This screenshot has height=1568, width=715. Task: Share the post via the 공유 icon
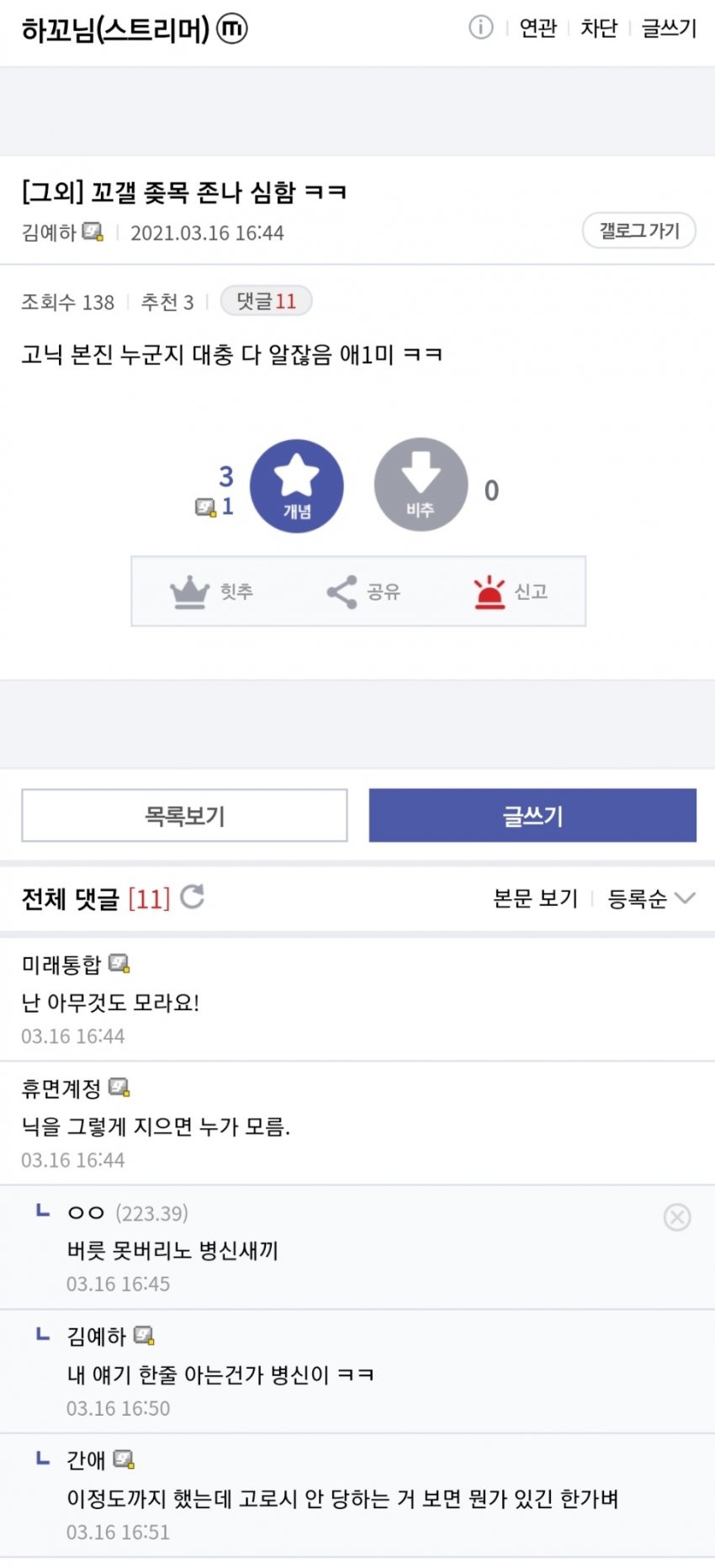pyautogui.click(x=342, y=592)
